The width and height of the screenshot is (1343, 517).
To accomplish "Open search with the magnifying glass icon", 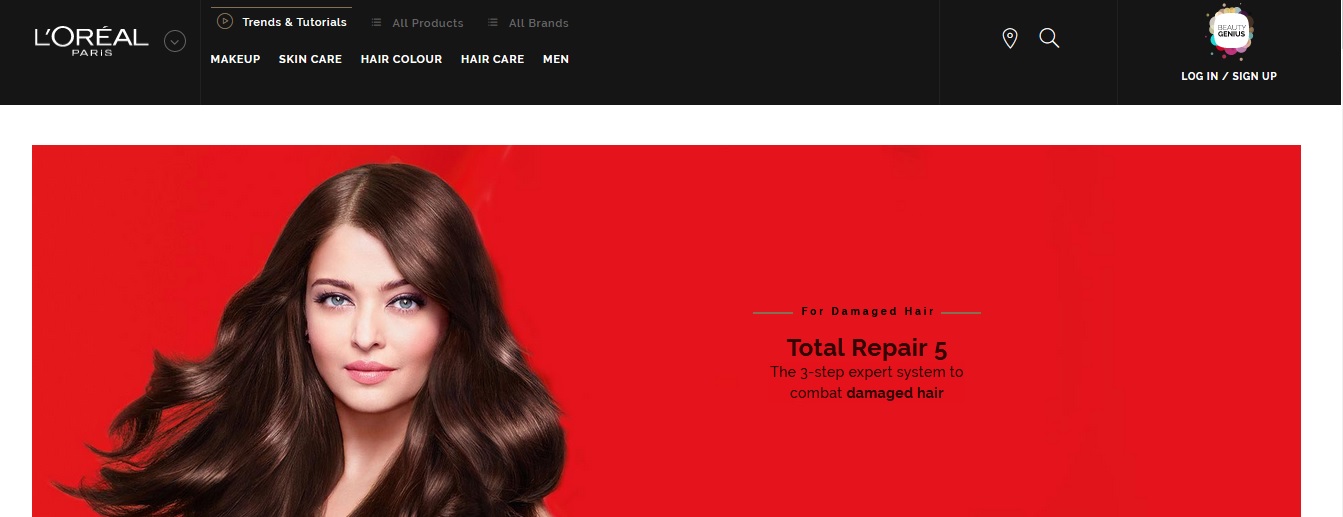I will click(x=1049, y=38).
